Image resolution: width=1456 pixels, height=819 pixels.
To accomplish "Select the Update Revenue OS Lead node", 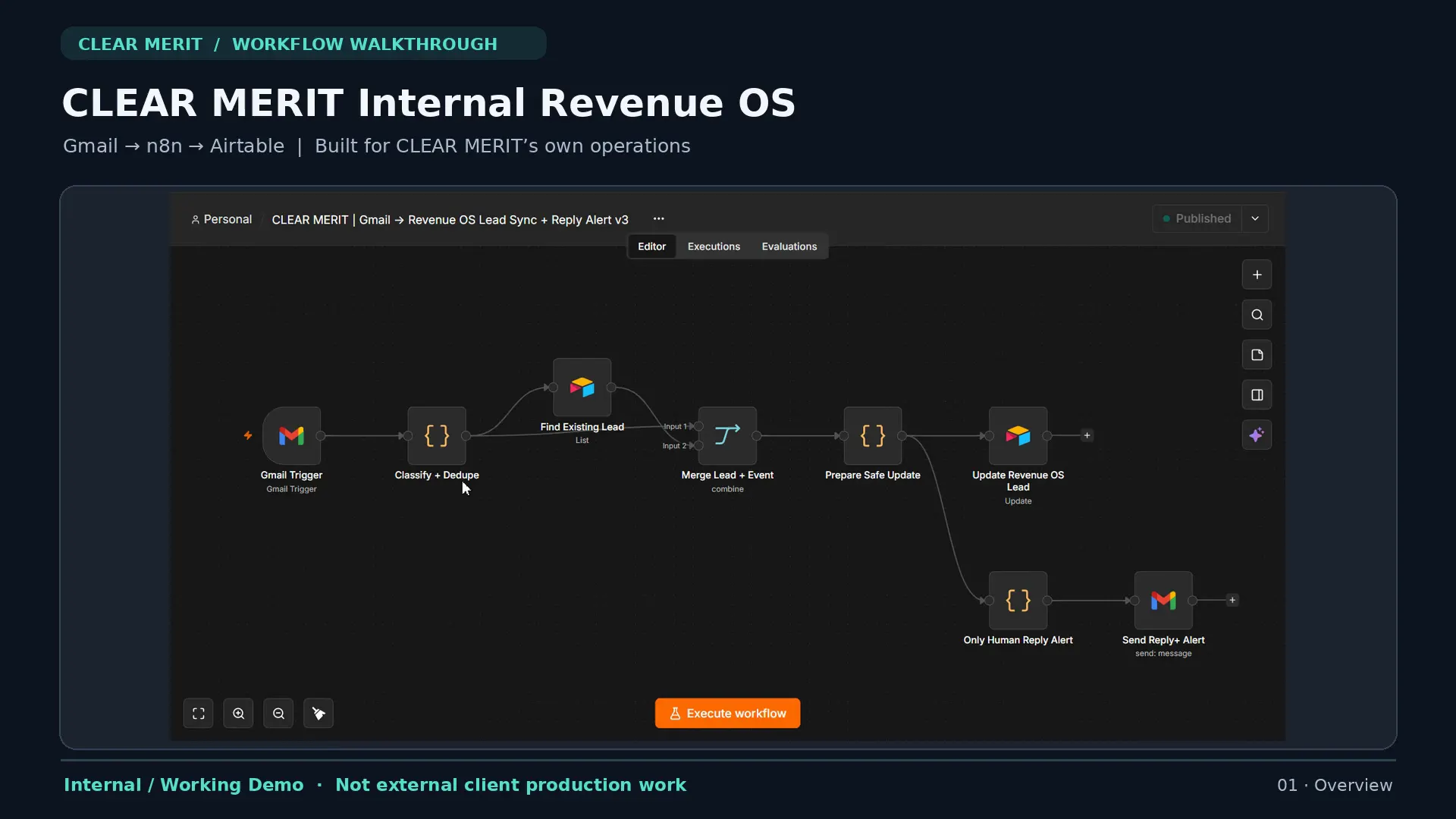I will click(1018, 435).
